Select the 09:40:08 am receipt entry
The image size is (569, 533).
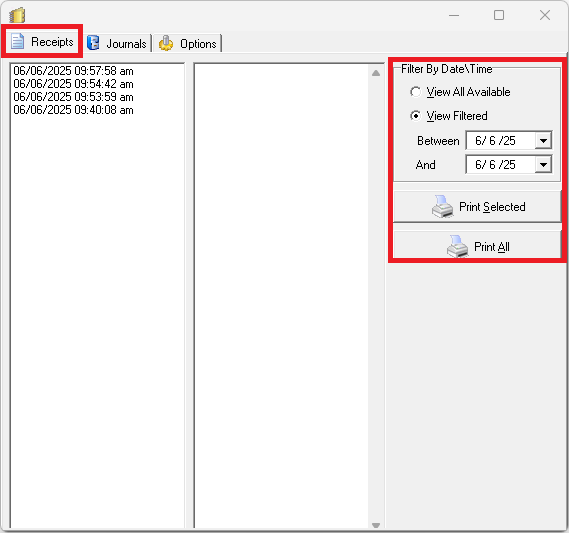(73, 110)
